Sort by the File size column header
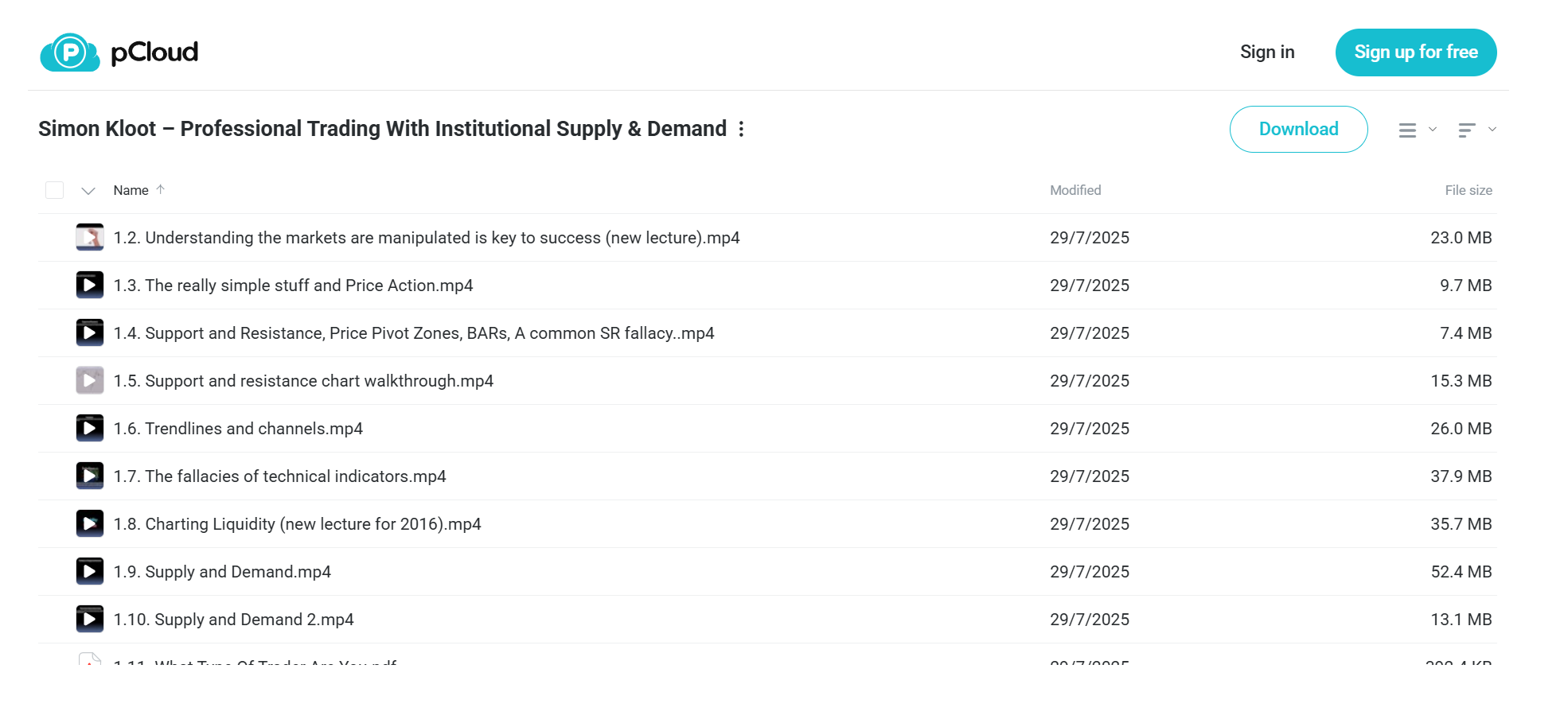The image size is (1568, 727). pyautogui.click(x=1469, y=190)
